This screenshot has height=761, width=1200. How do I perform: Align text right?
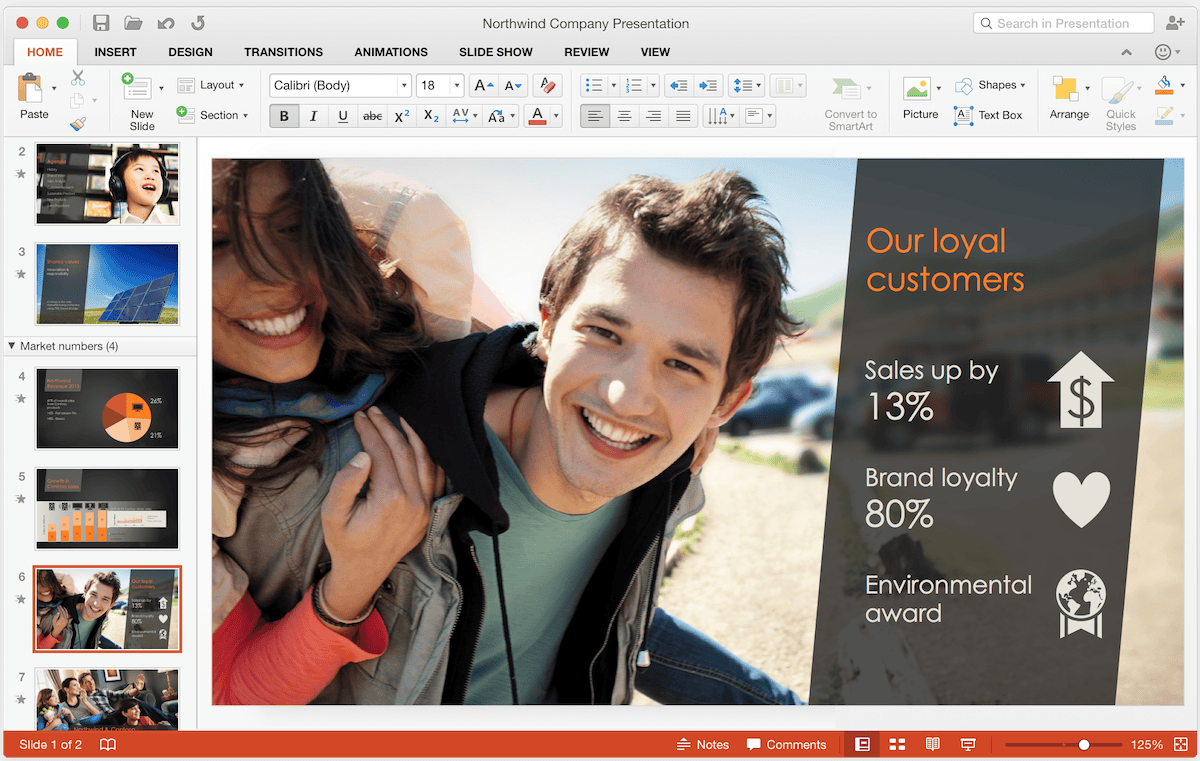click(x=654, y=116)
